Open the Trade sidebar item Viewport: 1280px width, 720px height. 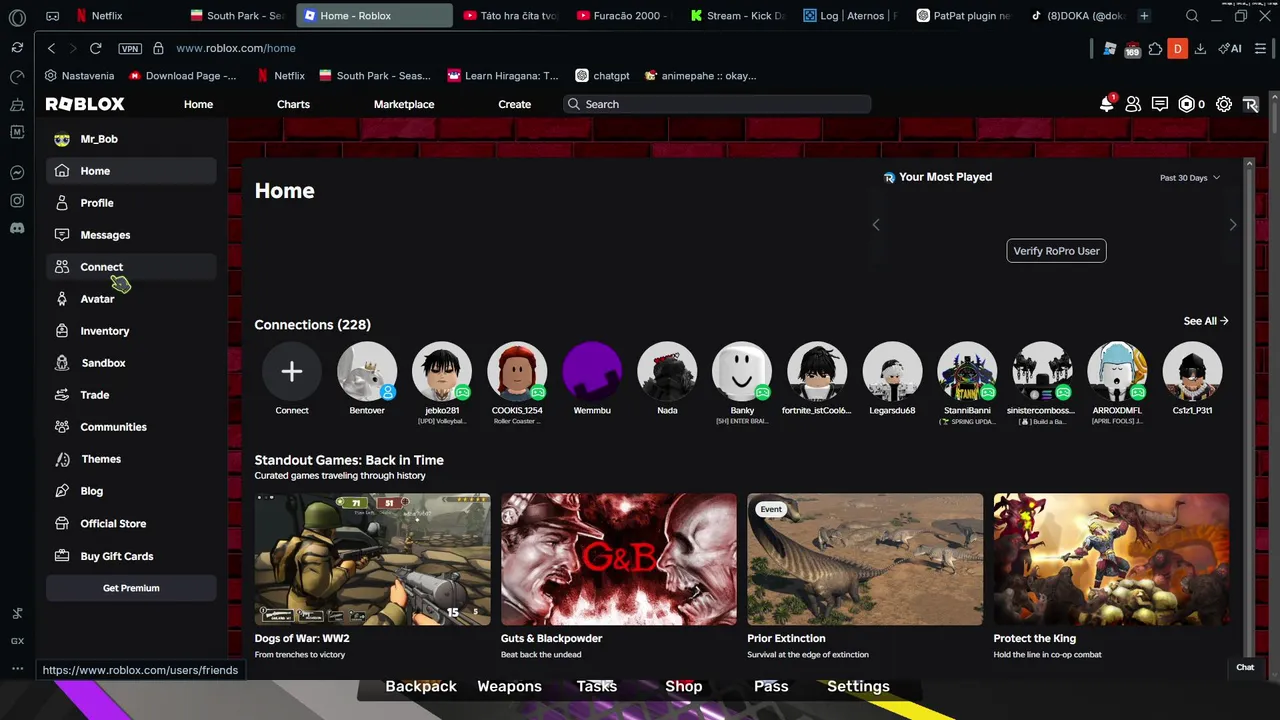131,395
